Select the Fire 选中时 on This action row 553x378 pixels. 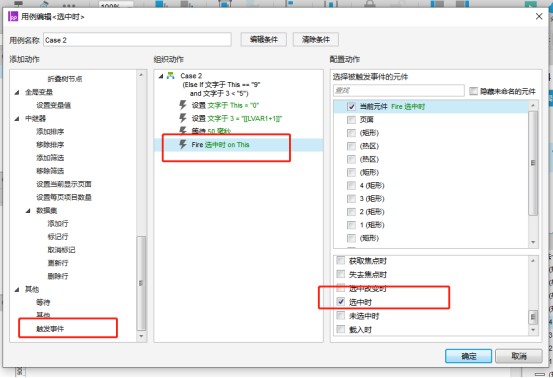(238, 145)
